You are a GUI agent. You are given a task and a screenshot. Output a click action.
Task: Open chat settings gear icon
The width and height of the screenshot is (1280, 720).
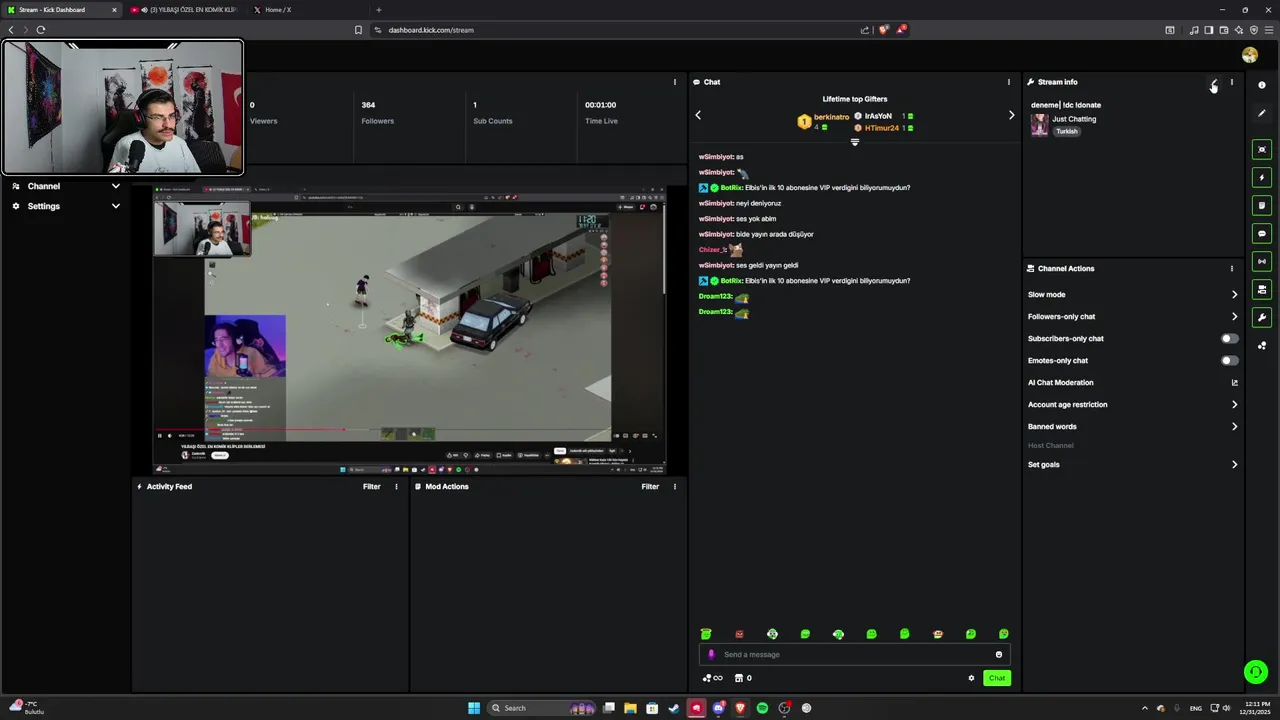tap(971, 678)
